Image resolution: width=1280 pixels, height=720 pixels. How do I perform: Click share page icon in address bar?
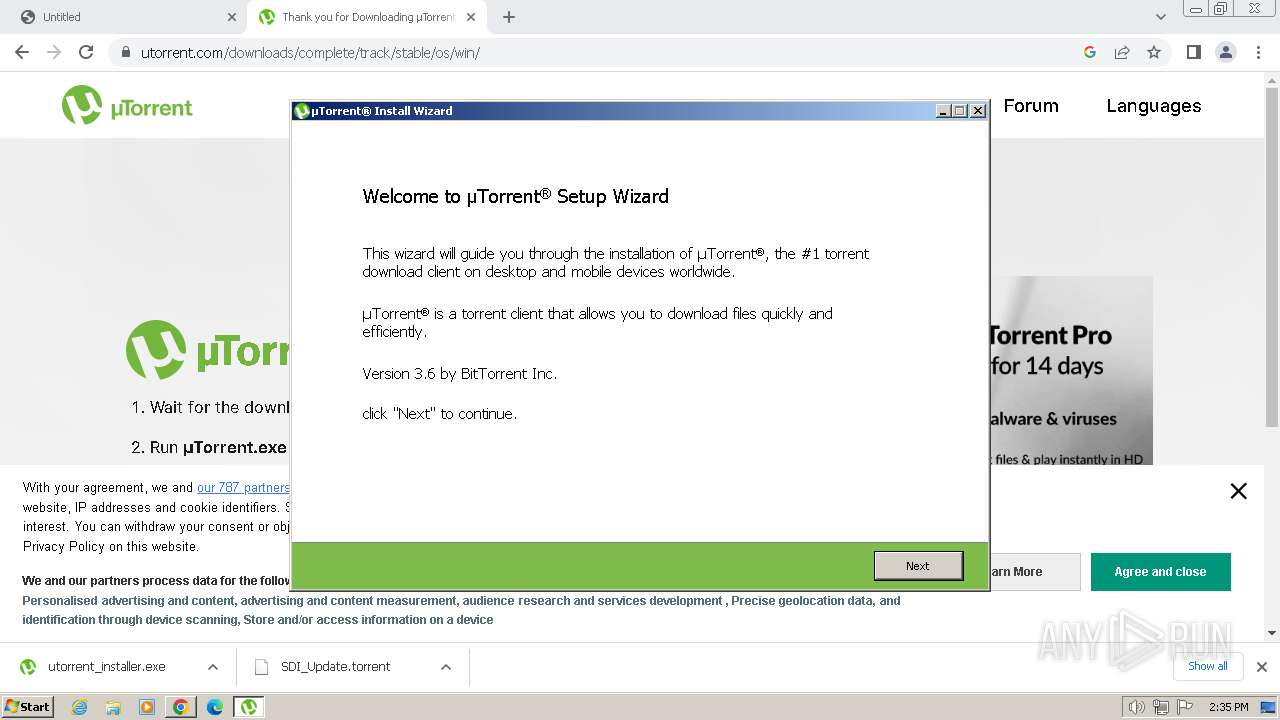1122,52
